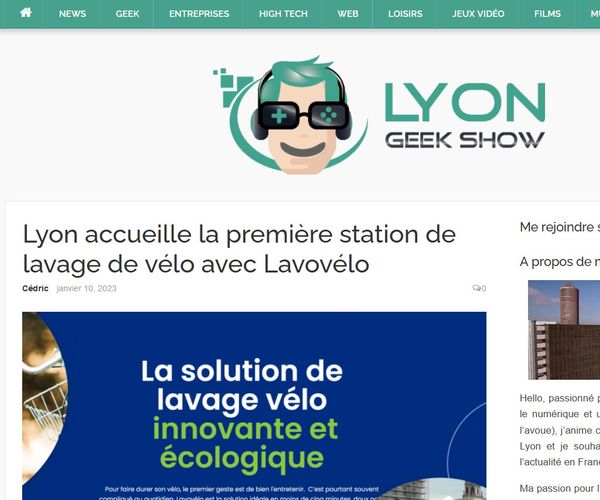Open the FILMS menu item
600x500 pixels.
(x=547, y=14)
